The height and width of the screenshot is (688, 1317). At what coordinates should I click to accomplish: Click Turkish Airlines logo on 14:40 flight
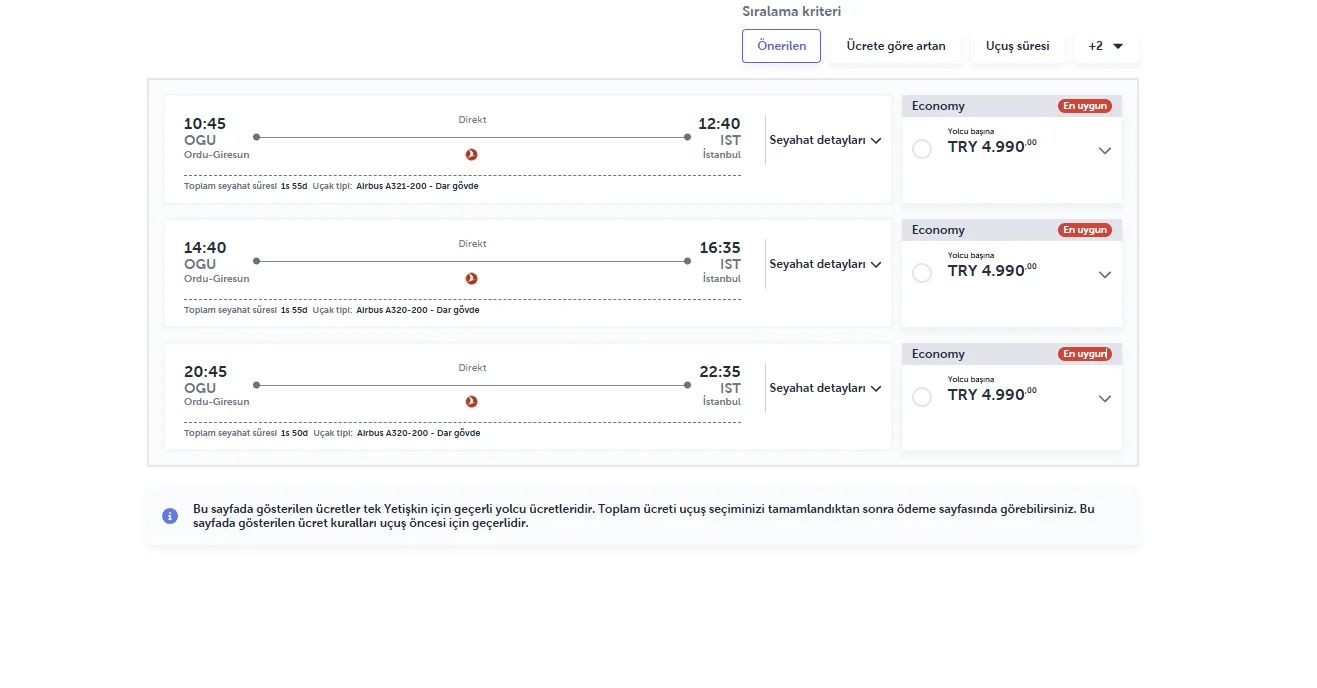[x=472, y=278]
